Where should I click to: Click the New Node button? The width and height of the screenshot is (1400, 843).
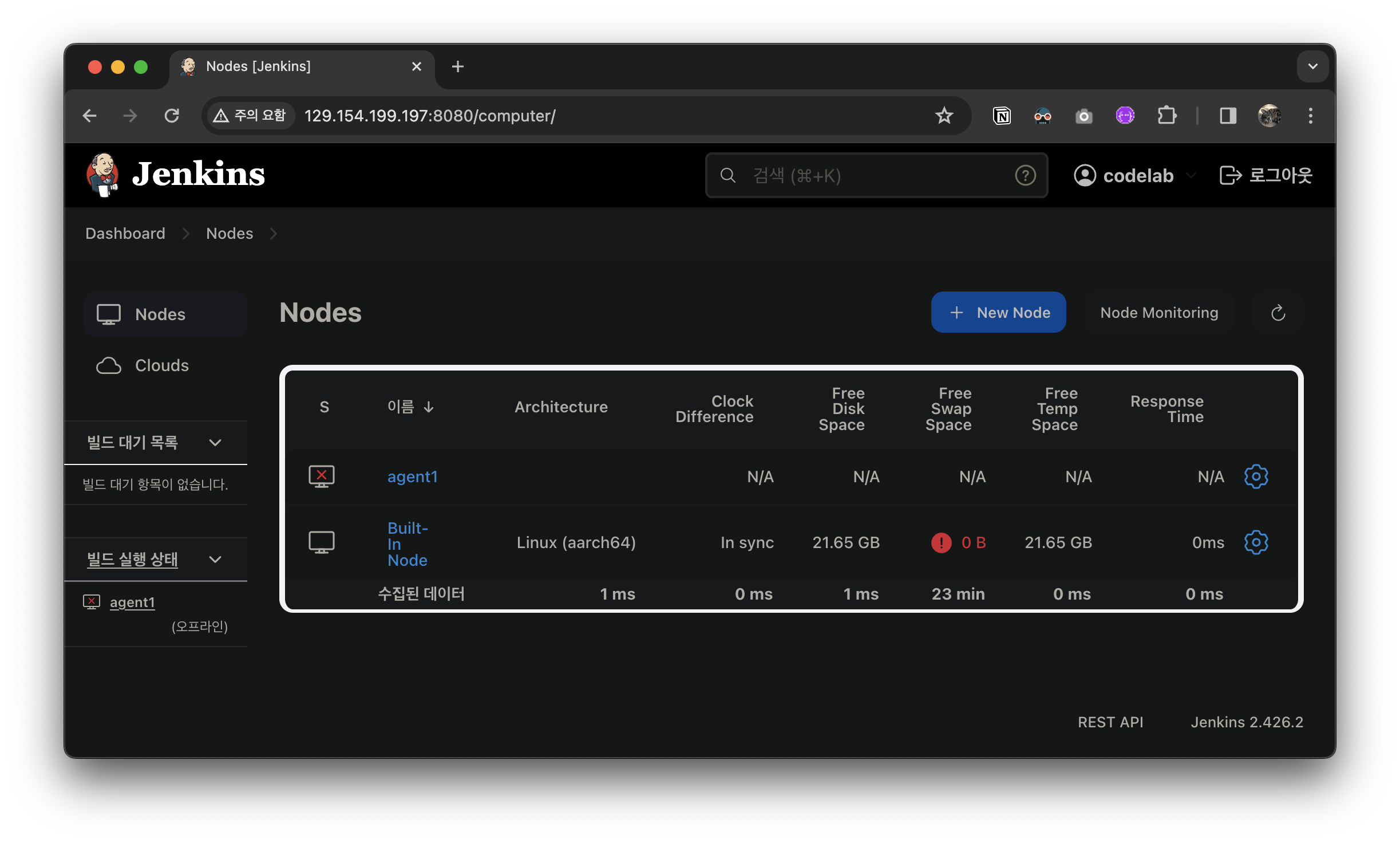pyautogui.click(x=998, y=313)
